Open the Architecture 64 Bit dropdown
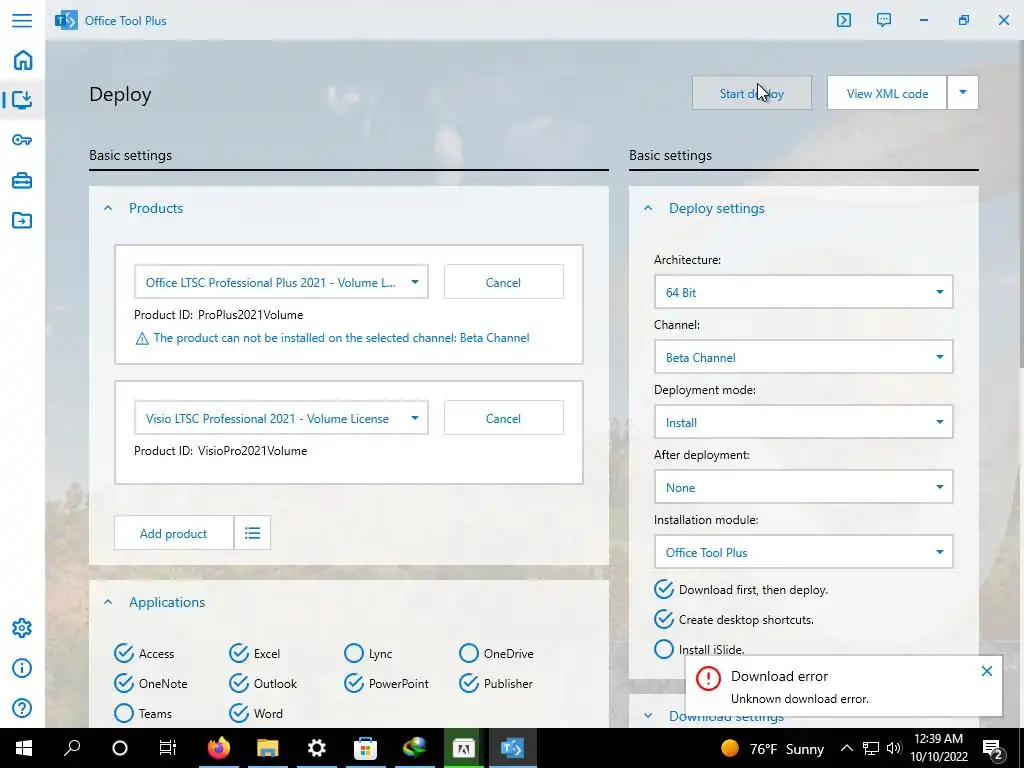This screenshot has width=1024, height=768. (803, 292)
